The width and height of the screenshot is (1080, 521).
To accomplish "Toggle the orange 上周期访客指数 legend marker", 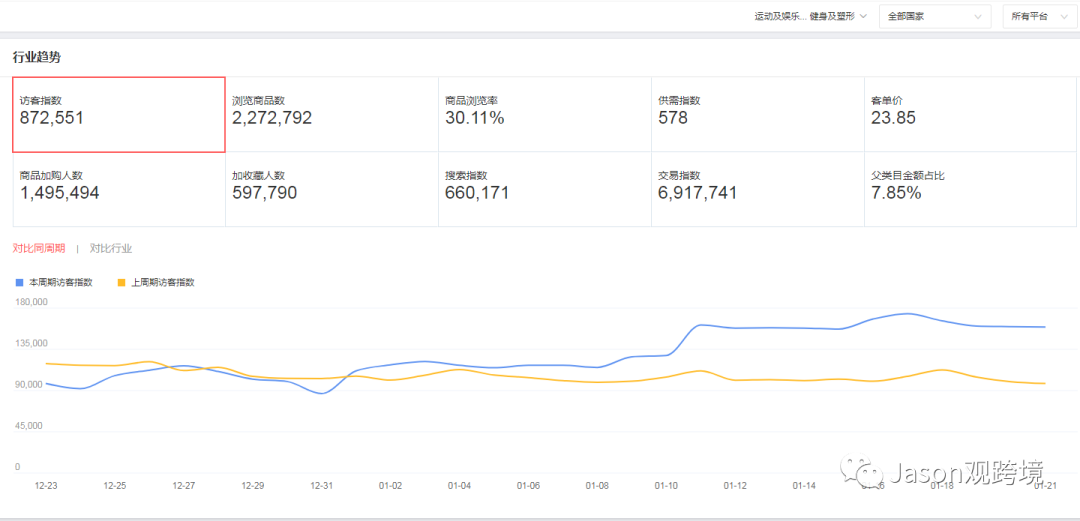I will tap(122, 283).
